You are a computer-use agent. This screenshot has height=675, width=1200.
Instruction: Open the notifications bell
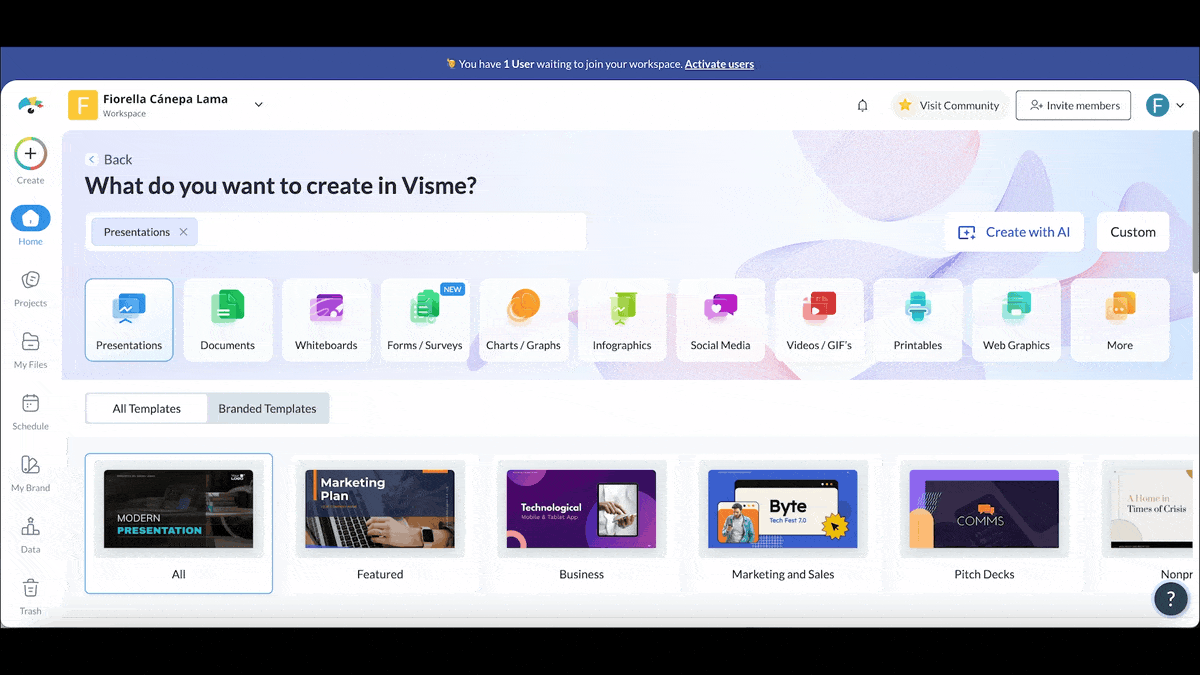pos(863,105)
